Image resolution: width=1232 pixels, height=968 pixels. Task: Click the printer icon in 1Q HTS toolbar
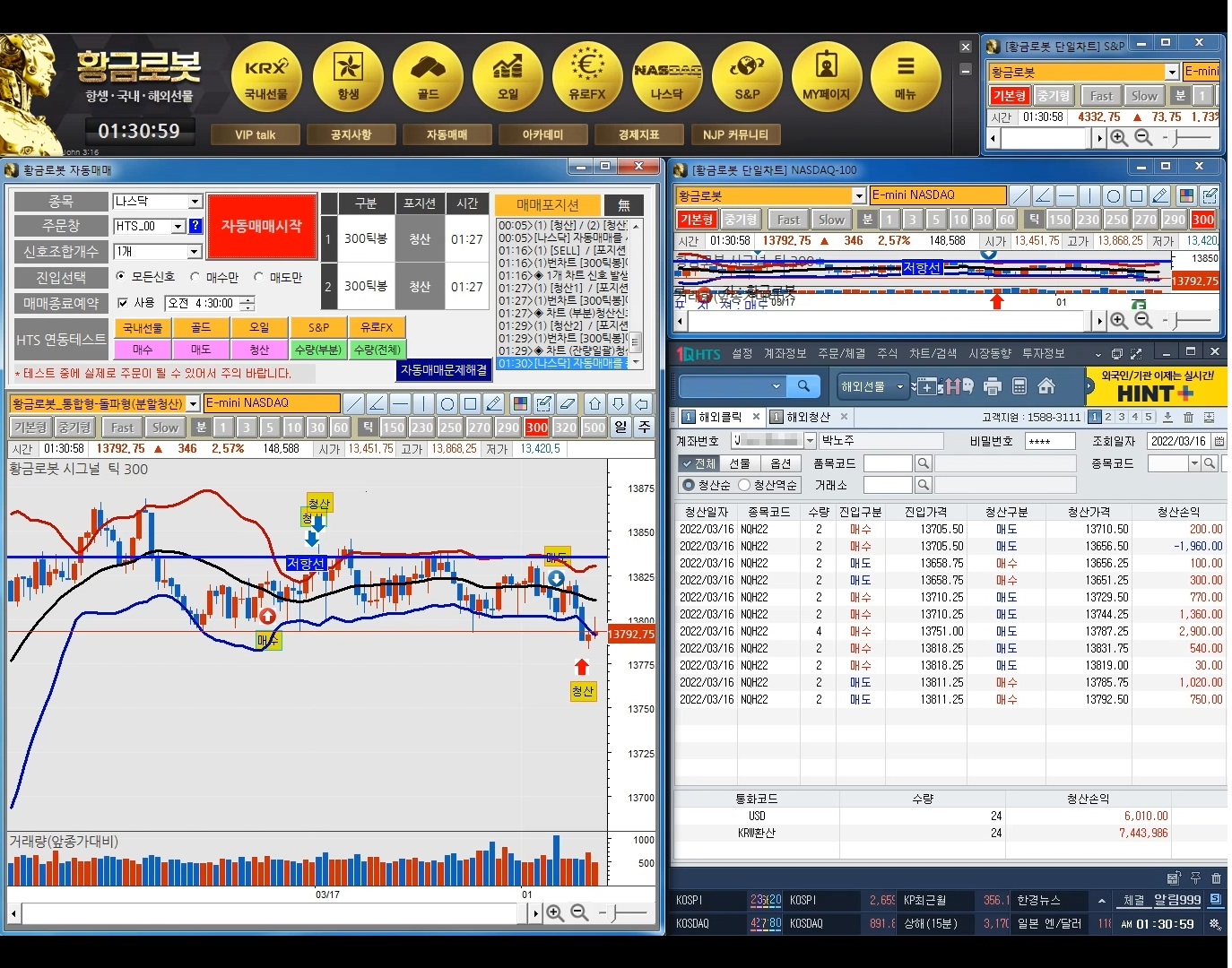(992, 386)
